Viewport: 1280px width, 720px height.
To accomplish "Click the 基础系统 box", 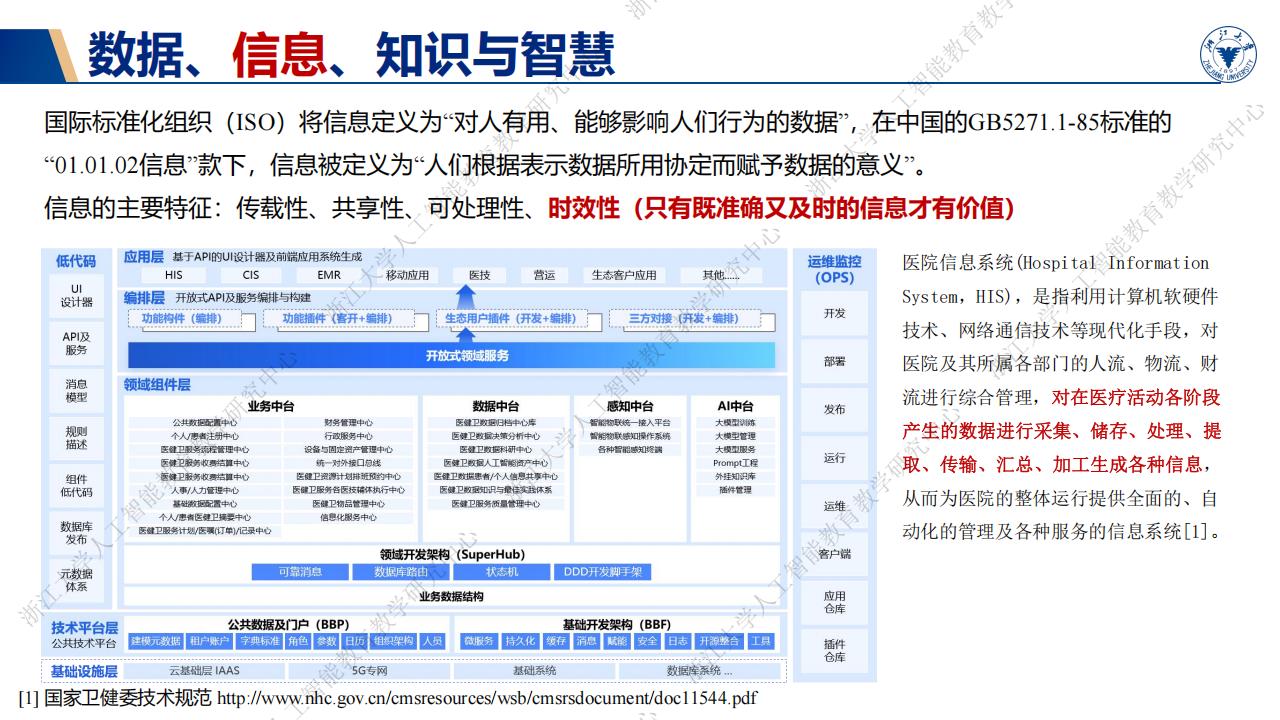I will point(534,670).
